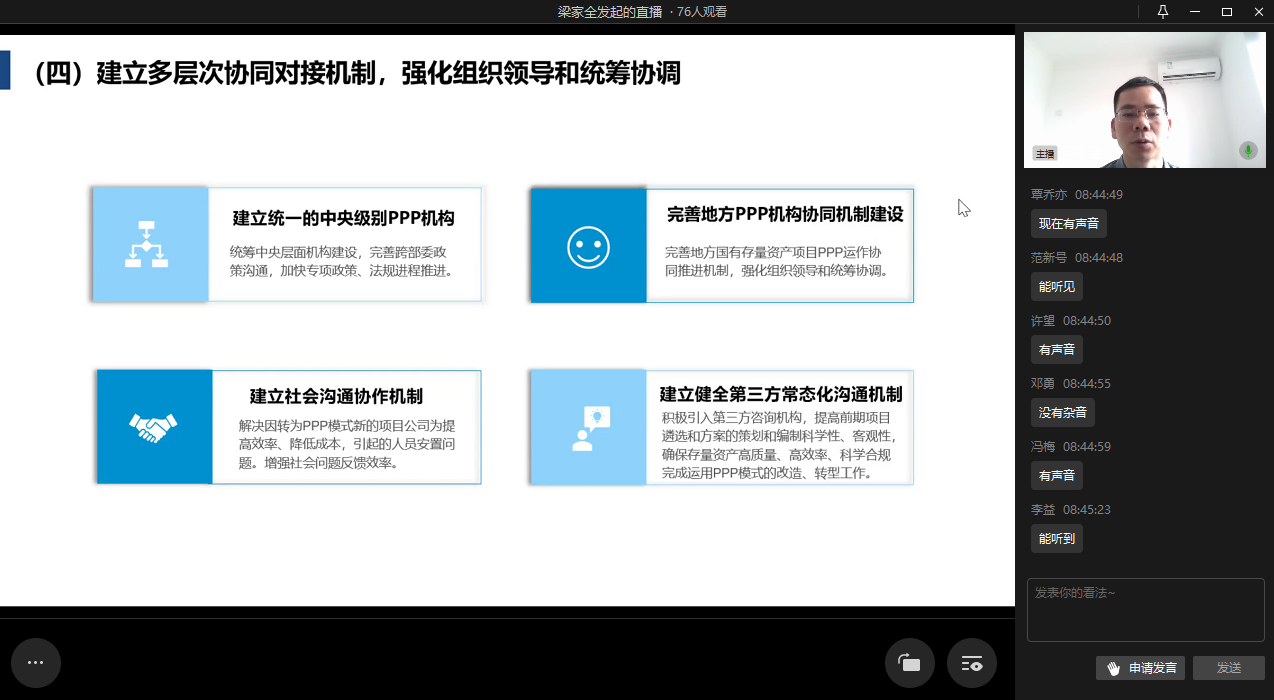The height and width of the screenshot is (700, 1274).
Task: Minimize the live stream window
Action: (1194, 12)
